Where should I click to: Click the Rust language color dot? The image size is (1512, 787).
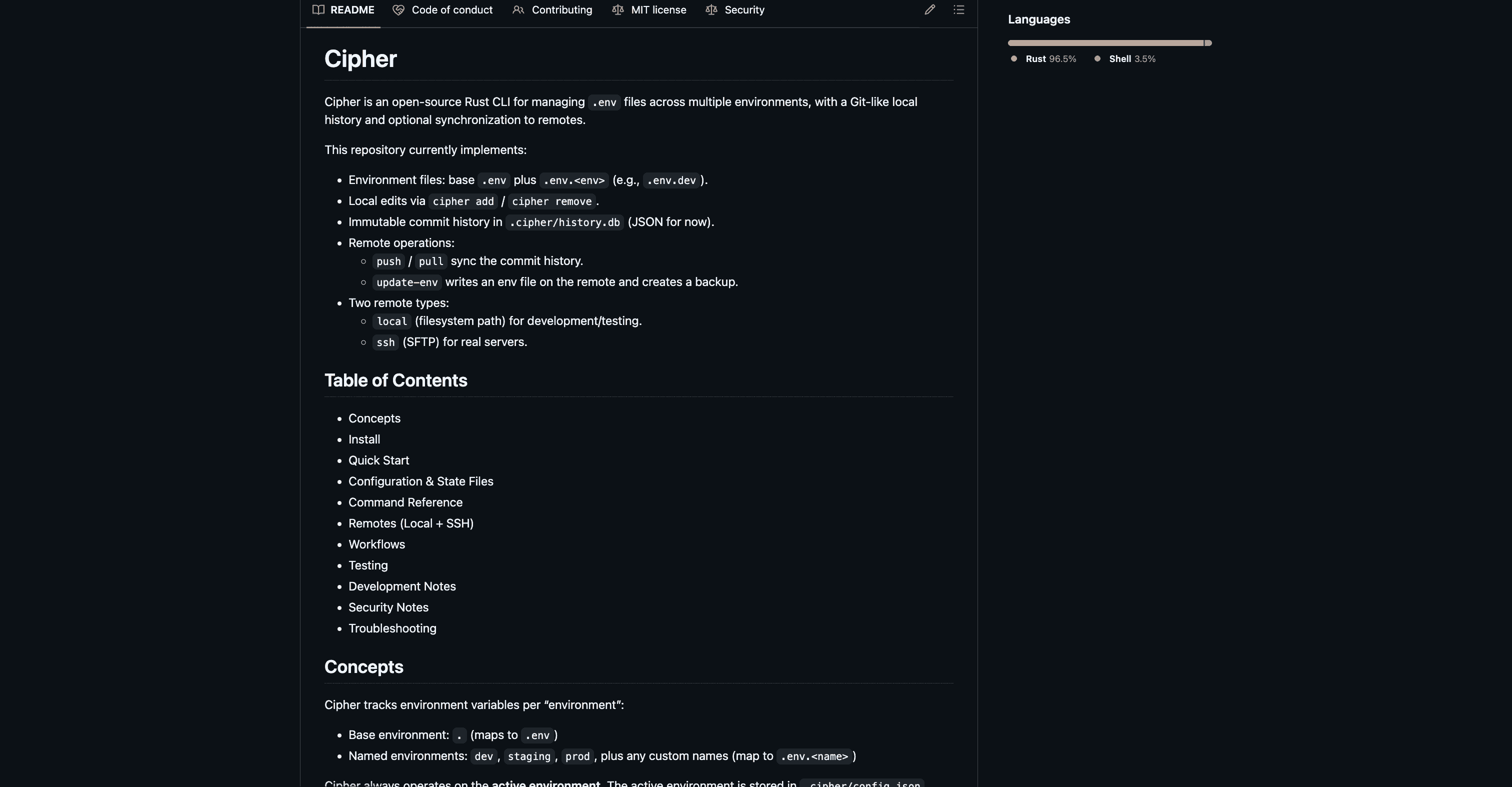1013,58
